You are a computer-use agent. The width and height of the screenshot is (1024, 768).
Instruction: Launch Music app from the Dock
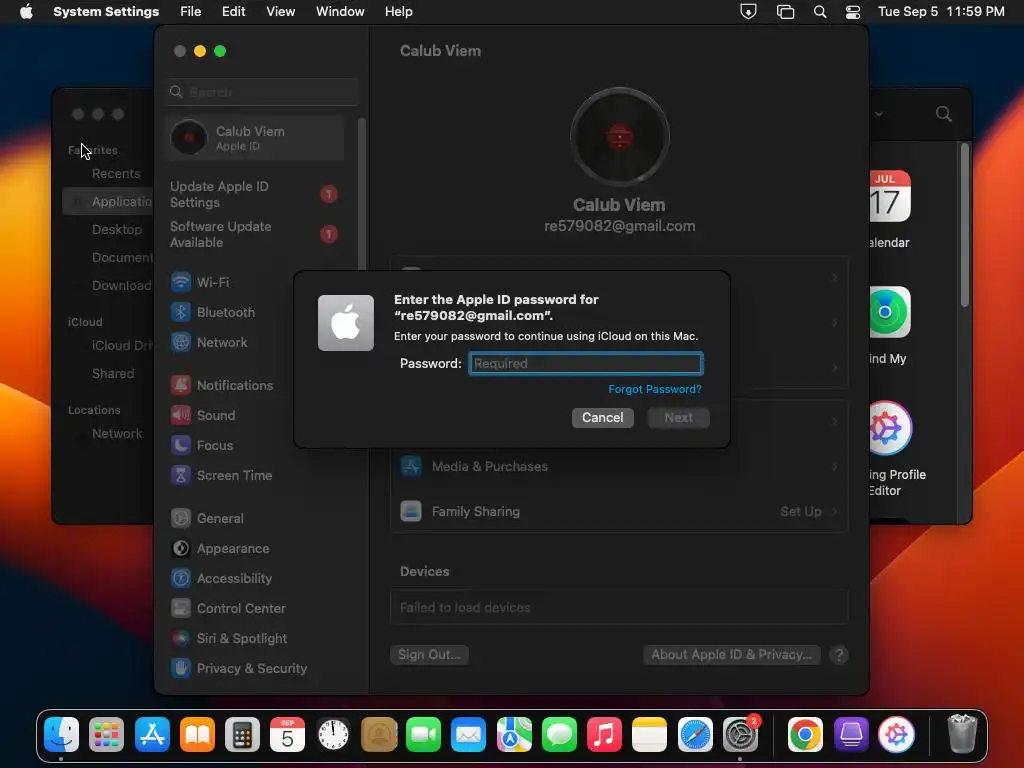coord(604,735)
